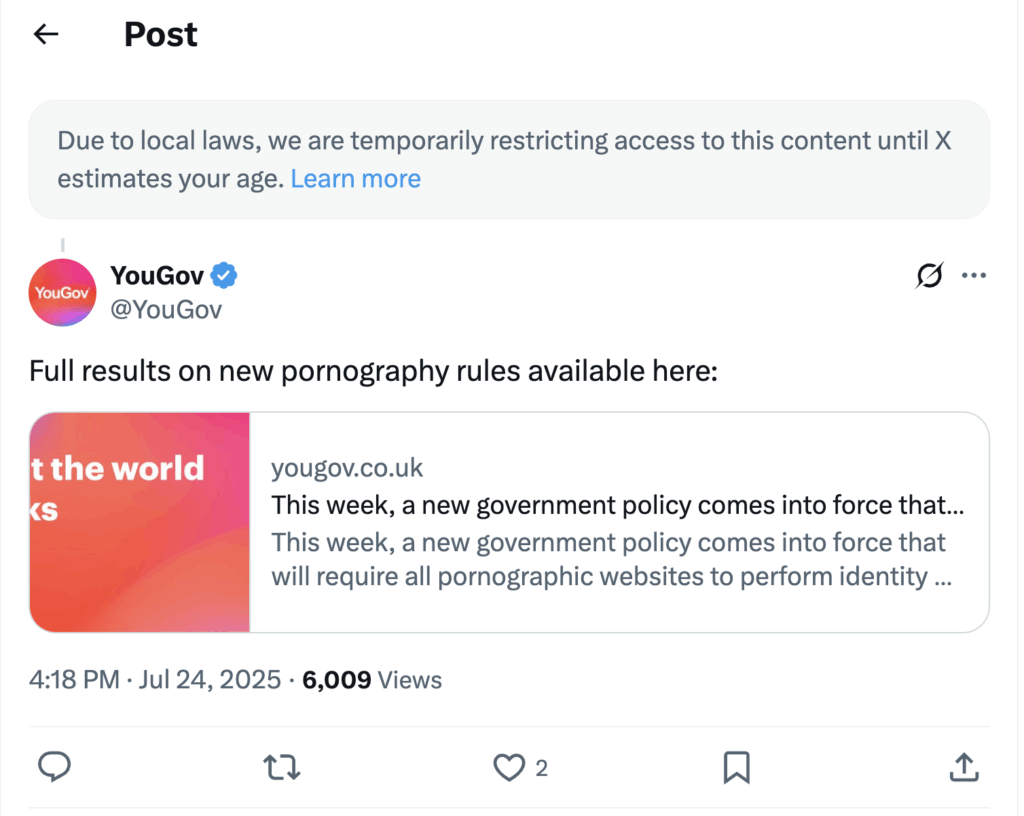
Task: Open the YouGov display name
Action: [157, 275]
